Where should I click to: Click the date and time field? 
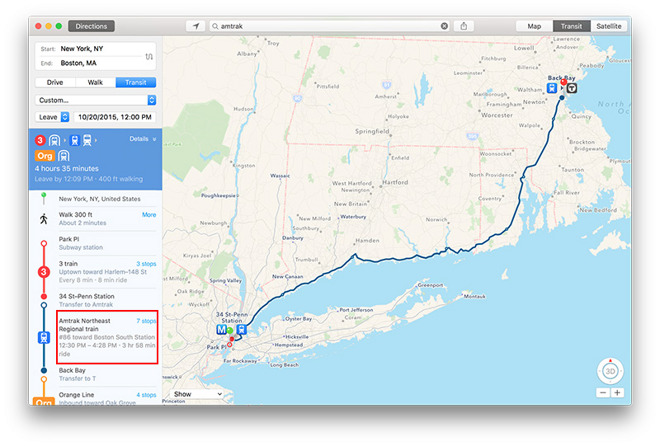point(110,117)
